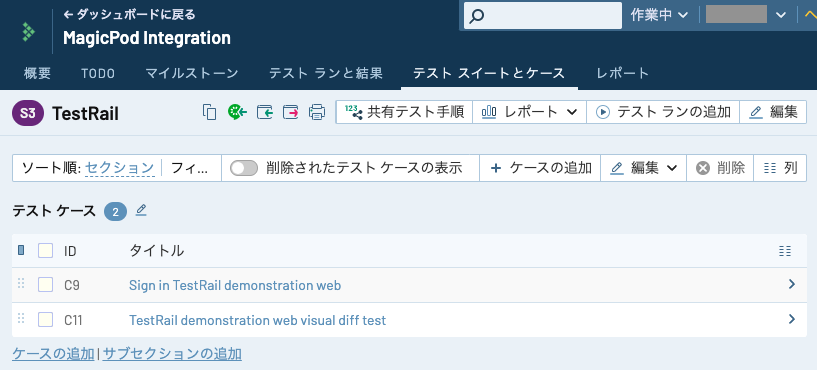Check the select-all checkbox in header
The width and height of the screenshot is (817, 370).
click(45, 251)
